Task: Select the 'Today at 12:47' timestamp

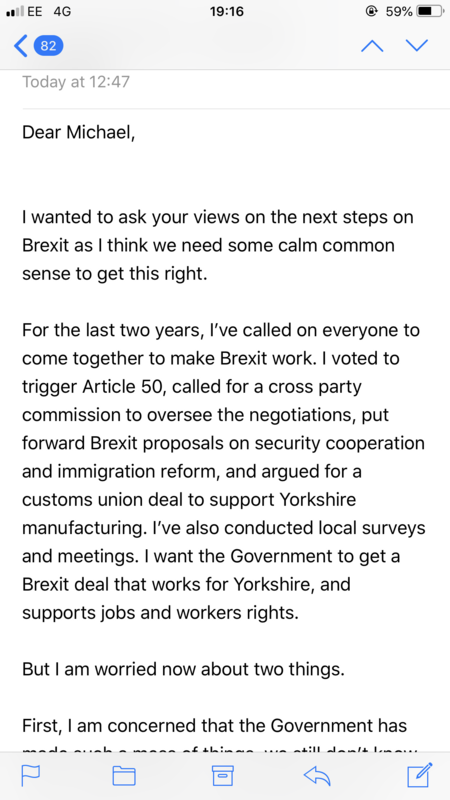Action: (x=76, y=82)
